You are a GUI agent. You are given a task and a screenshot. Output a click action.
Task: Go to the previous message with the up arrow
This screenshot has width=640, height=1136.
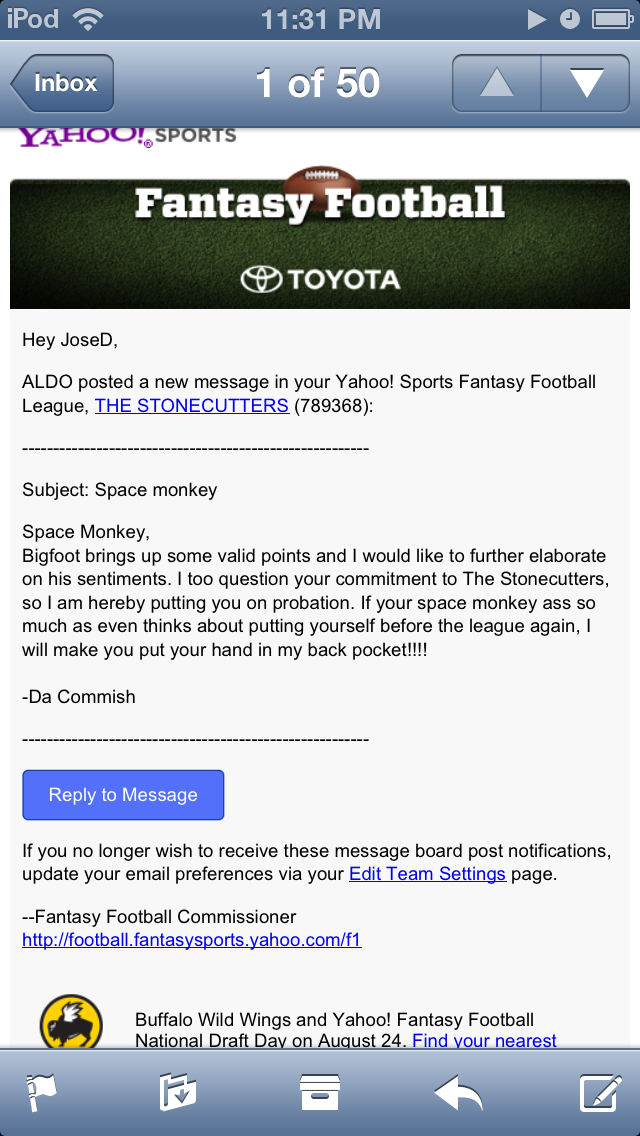497,83
